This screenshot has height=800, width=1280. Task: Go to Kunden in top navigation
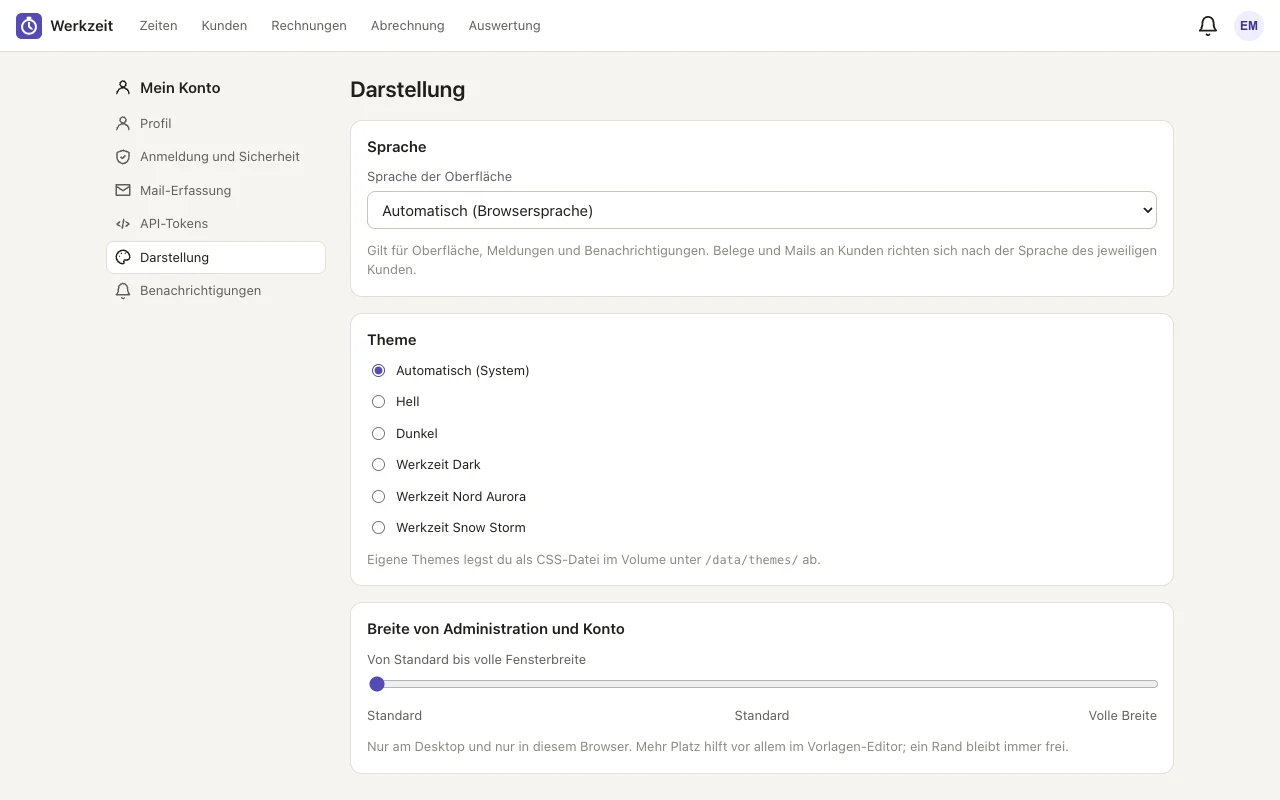pos(224,26)
